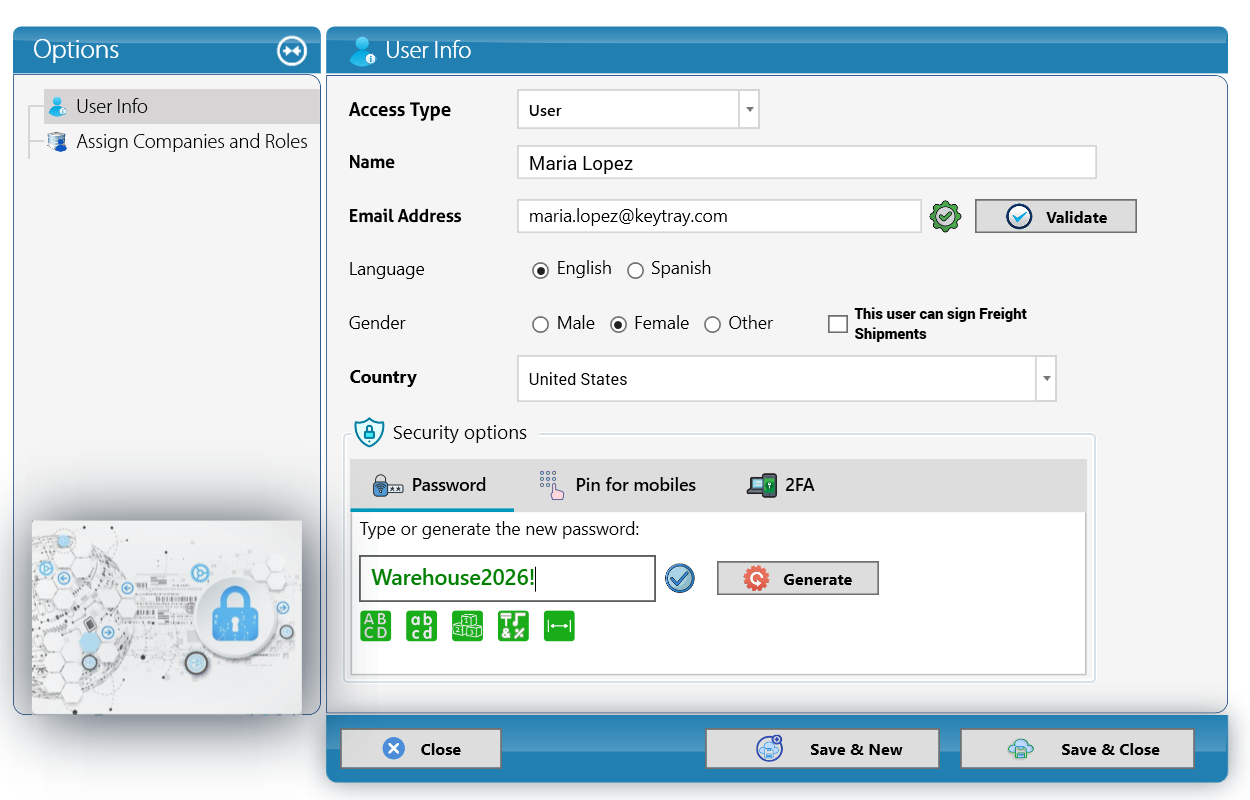Expand the Country dropdown list

[x=1046, y=379]
